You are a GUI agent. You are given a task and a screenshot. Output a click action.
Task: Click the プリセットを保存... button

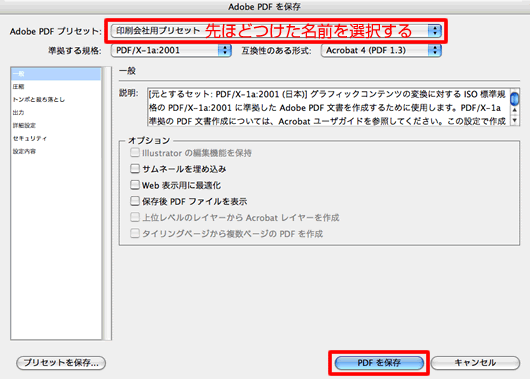pos(61,363)
